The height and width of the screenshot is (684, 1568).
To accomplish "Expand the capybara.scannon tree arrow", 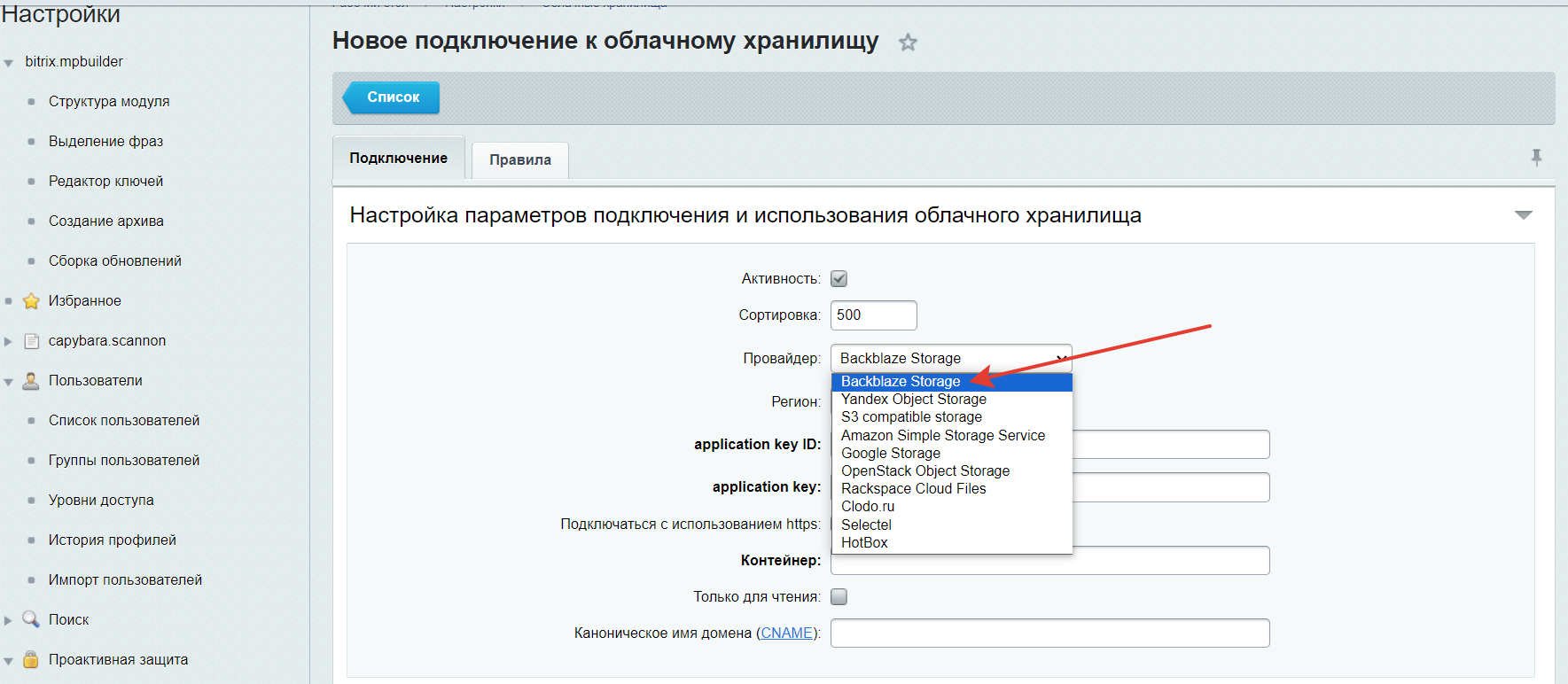I will pyautogui.click(x=9, y=341).
